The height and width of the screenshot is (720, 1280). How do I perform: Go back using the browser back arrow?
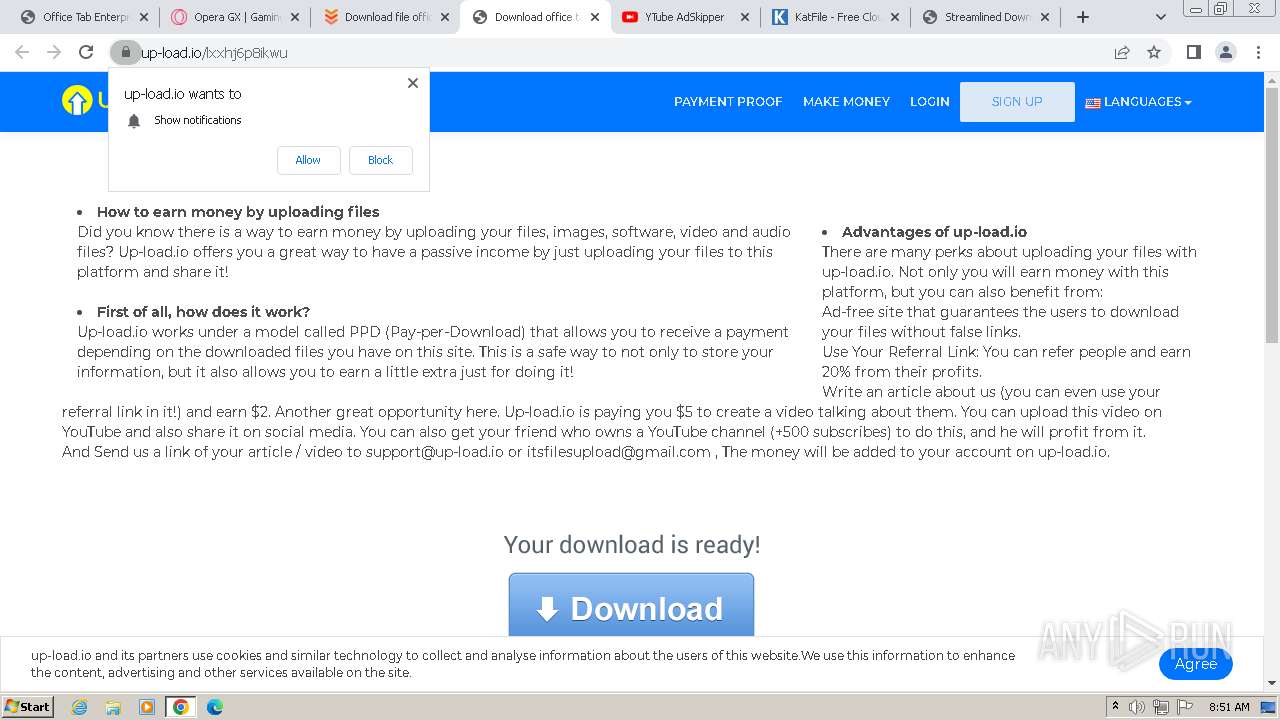point(22,53)
